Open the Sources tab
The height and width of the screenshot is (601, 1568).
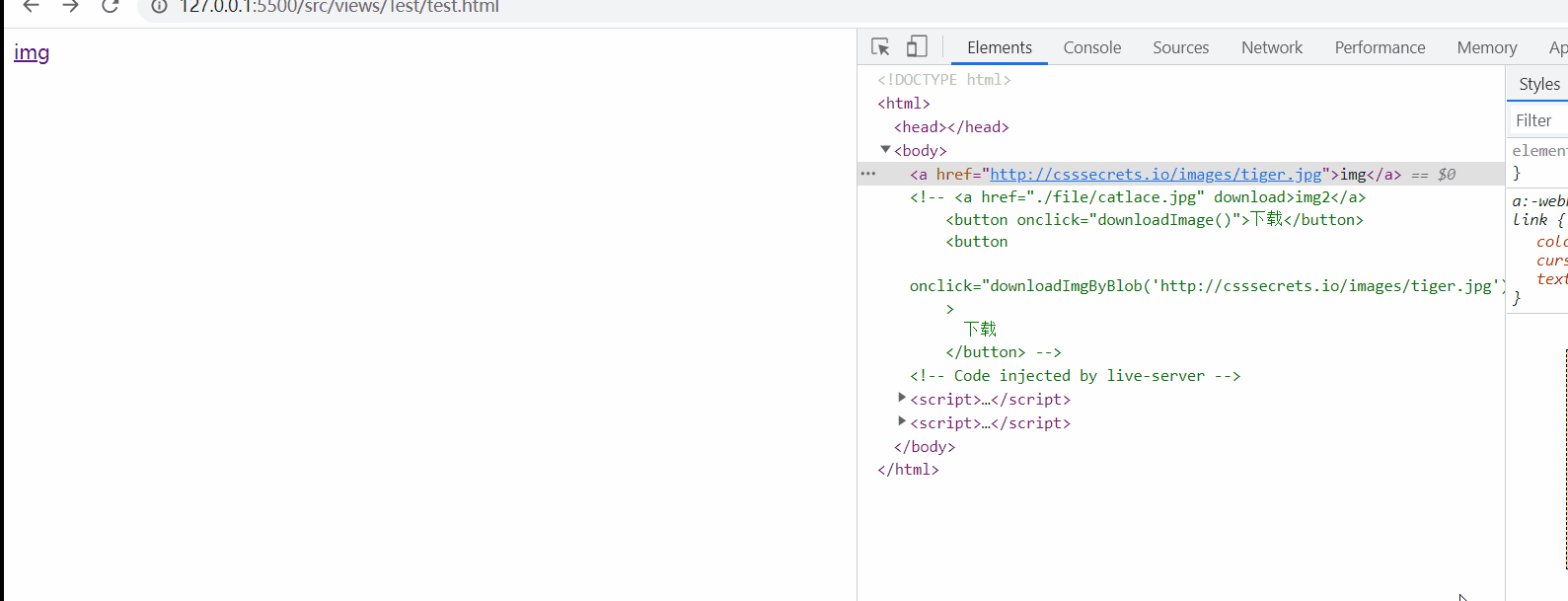[1181, 47]
